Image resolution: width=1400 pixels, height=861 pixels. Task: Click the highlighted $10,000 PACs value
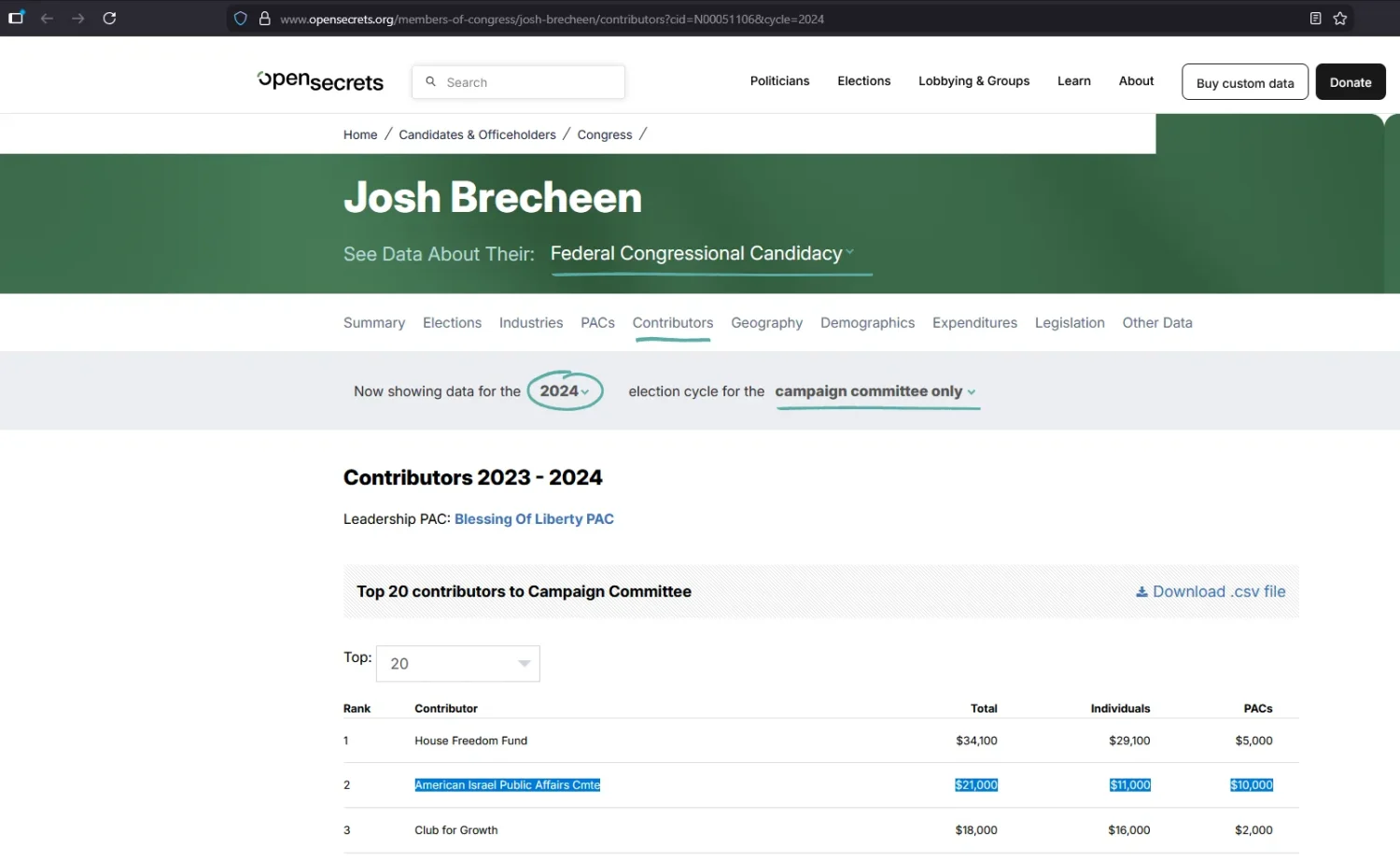click(1252, 785)
